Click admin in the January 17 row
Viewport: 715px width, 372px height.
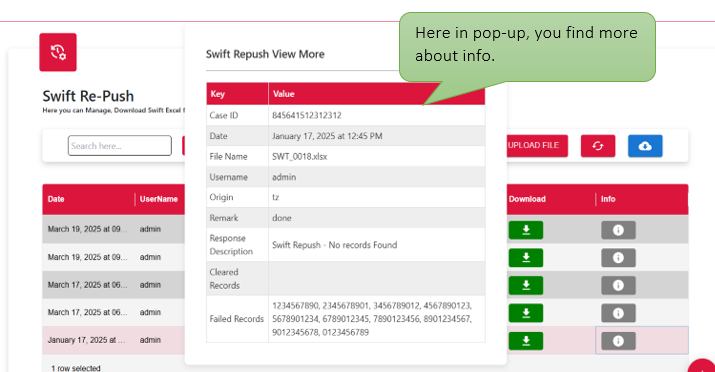pyautogui.click(x=150, y=340)
